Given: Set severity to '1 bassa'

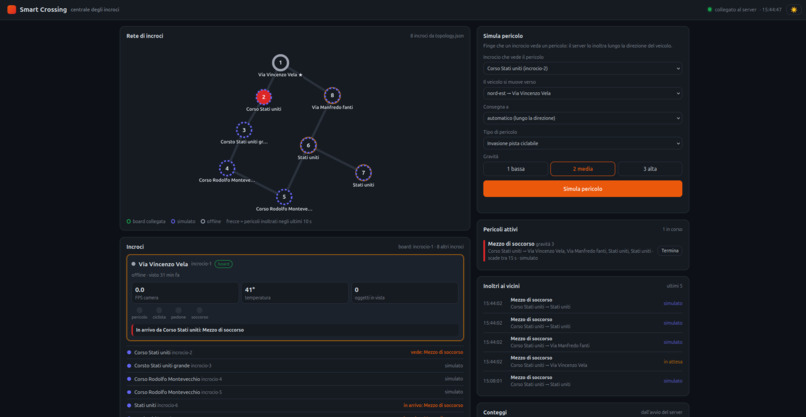Looking at the screenshot, I should click(x=515, y=169).
